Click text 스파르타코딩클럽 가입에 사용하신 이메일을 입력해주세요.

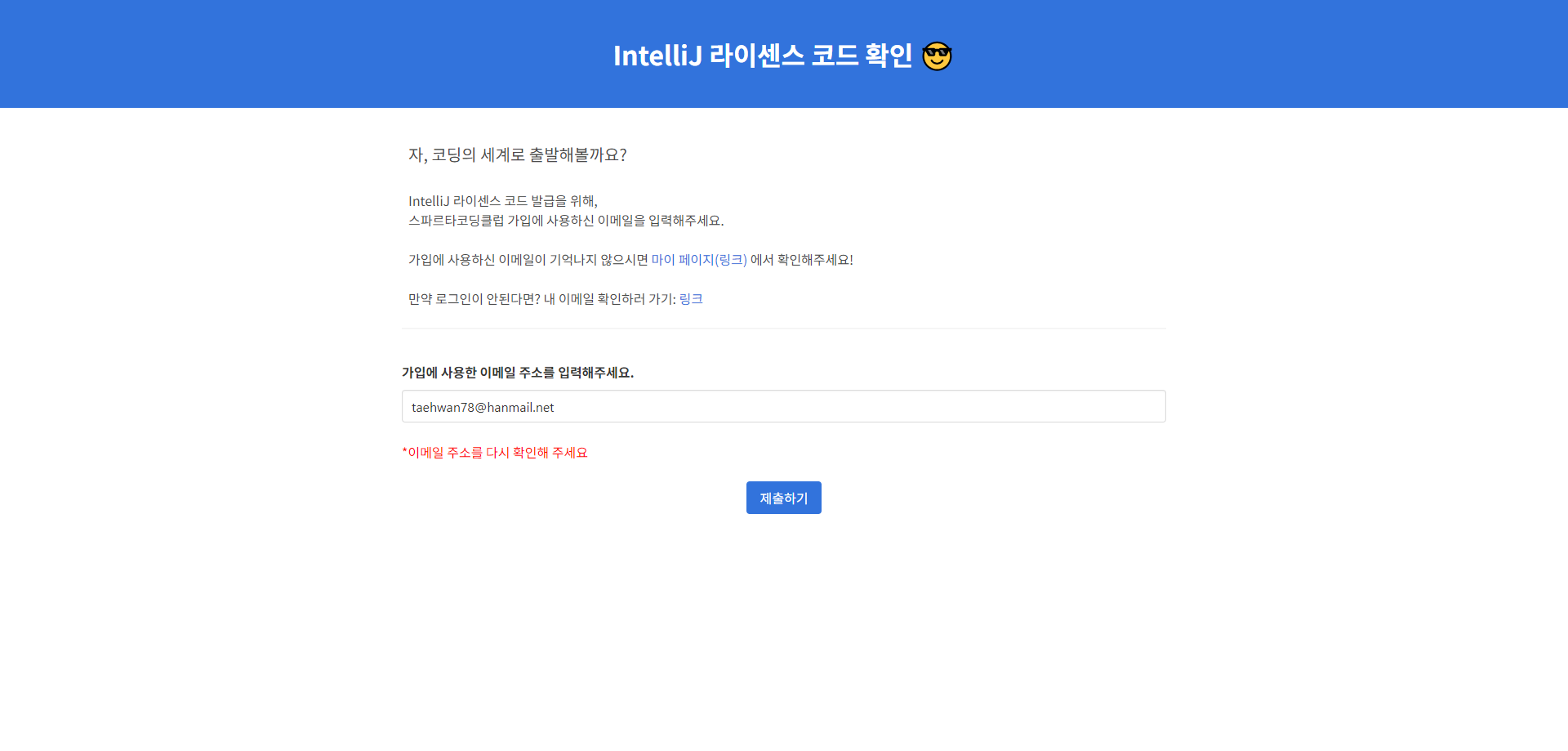point(566,221)
